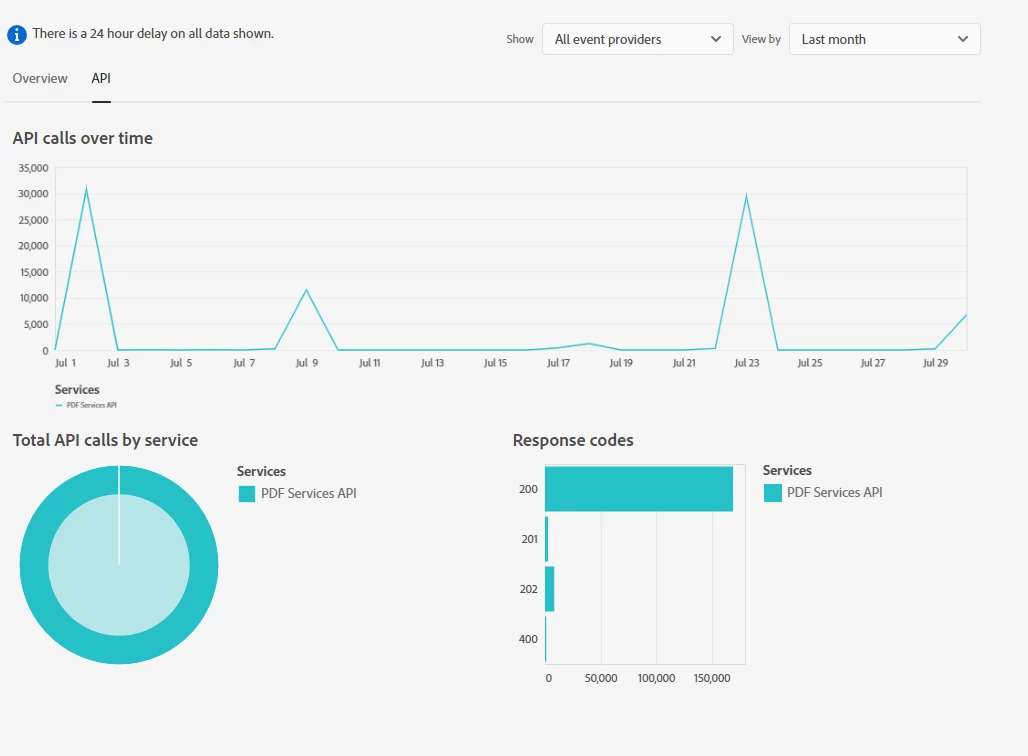Screen dimensions: 1028x756
Task: Click the 35,000 y-axis label
Action: 33,168
